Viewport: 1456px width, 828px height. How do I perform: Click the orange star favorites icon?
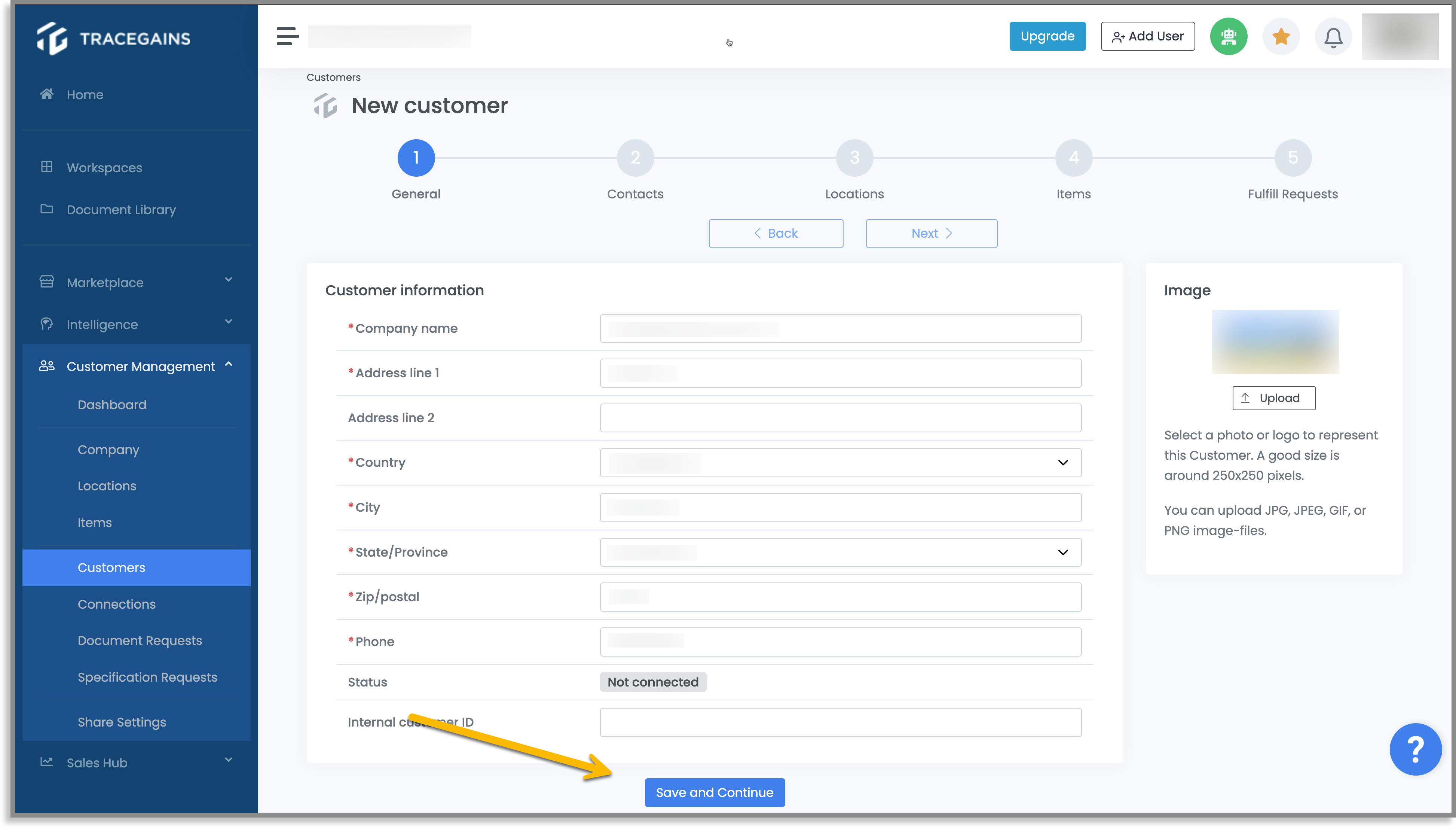click(x=1281, y=36)
